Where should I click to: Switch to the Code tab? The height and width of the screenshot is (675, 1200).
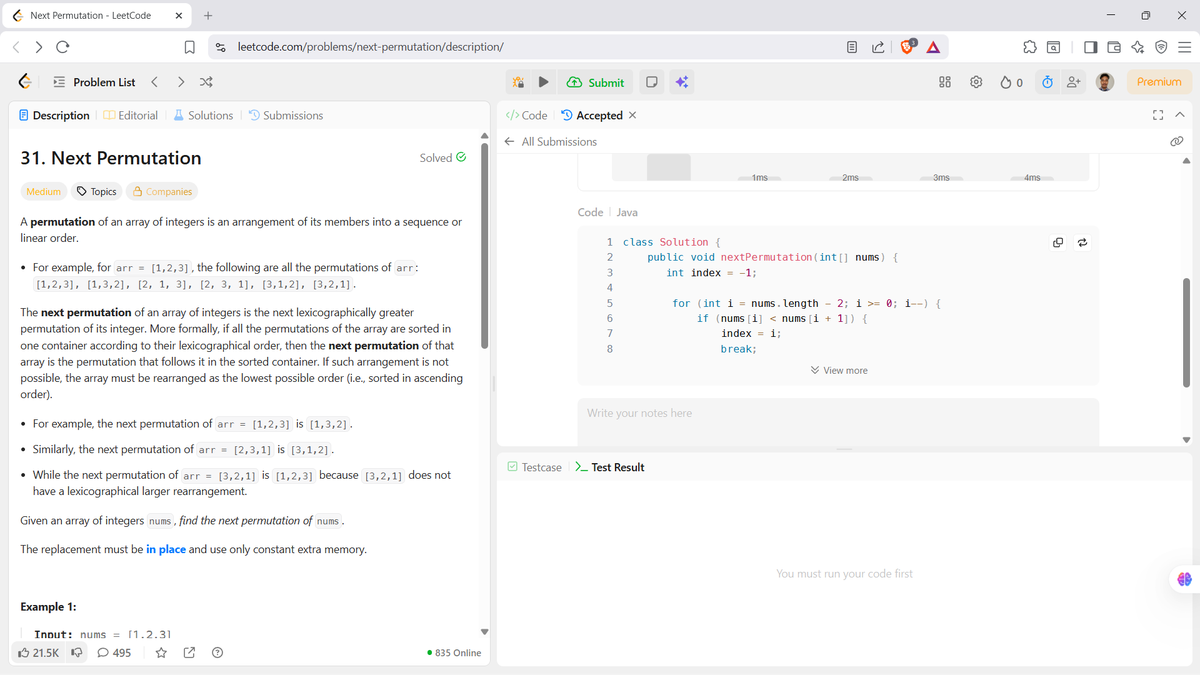tap(526, 116)
